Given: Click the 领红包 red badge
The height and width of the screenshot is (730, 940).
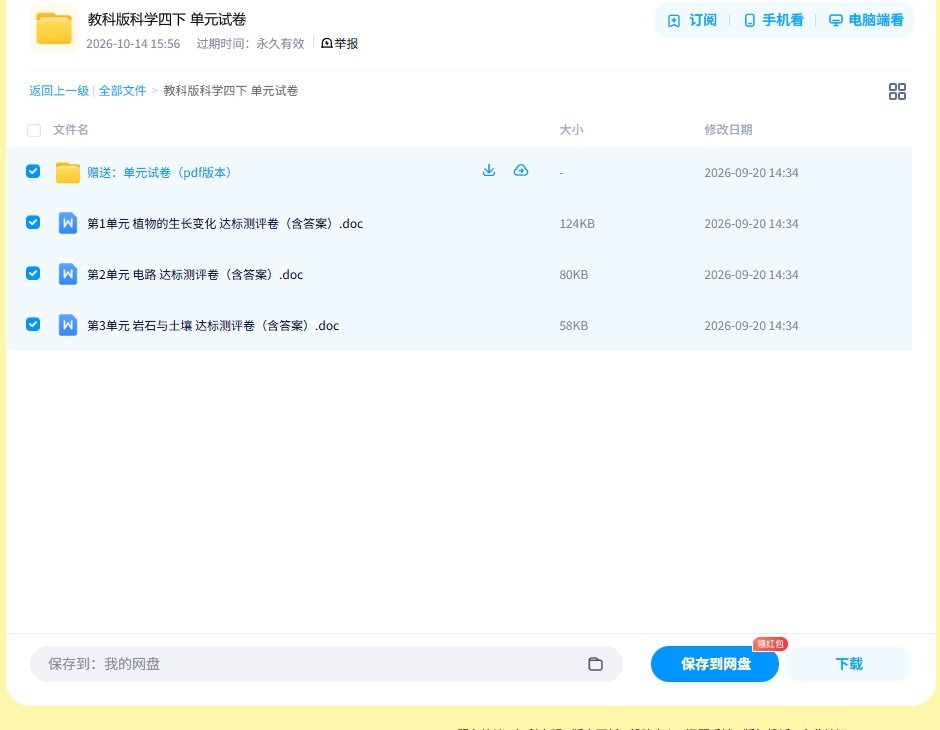Looking at the screenshot, I should [770, 644].
